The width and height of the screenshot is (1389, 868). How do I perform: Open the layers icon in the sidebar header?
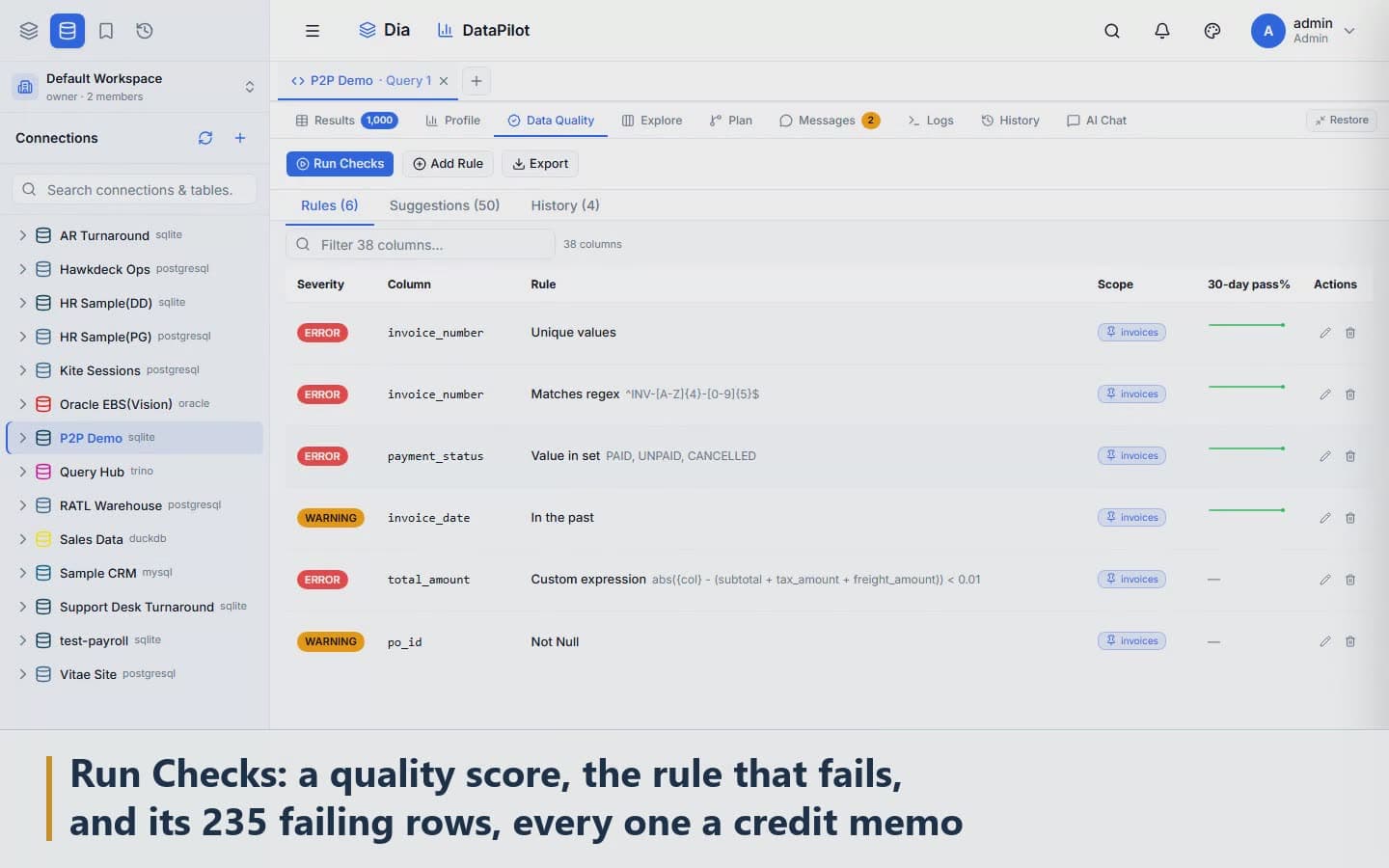point(29,31)
